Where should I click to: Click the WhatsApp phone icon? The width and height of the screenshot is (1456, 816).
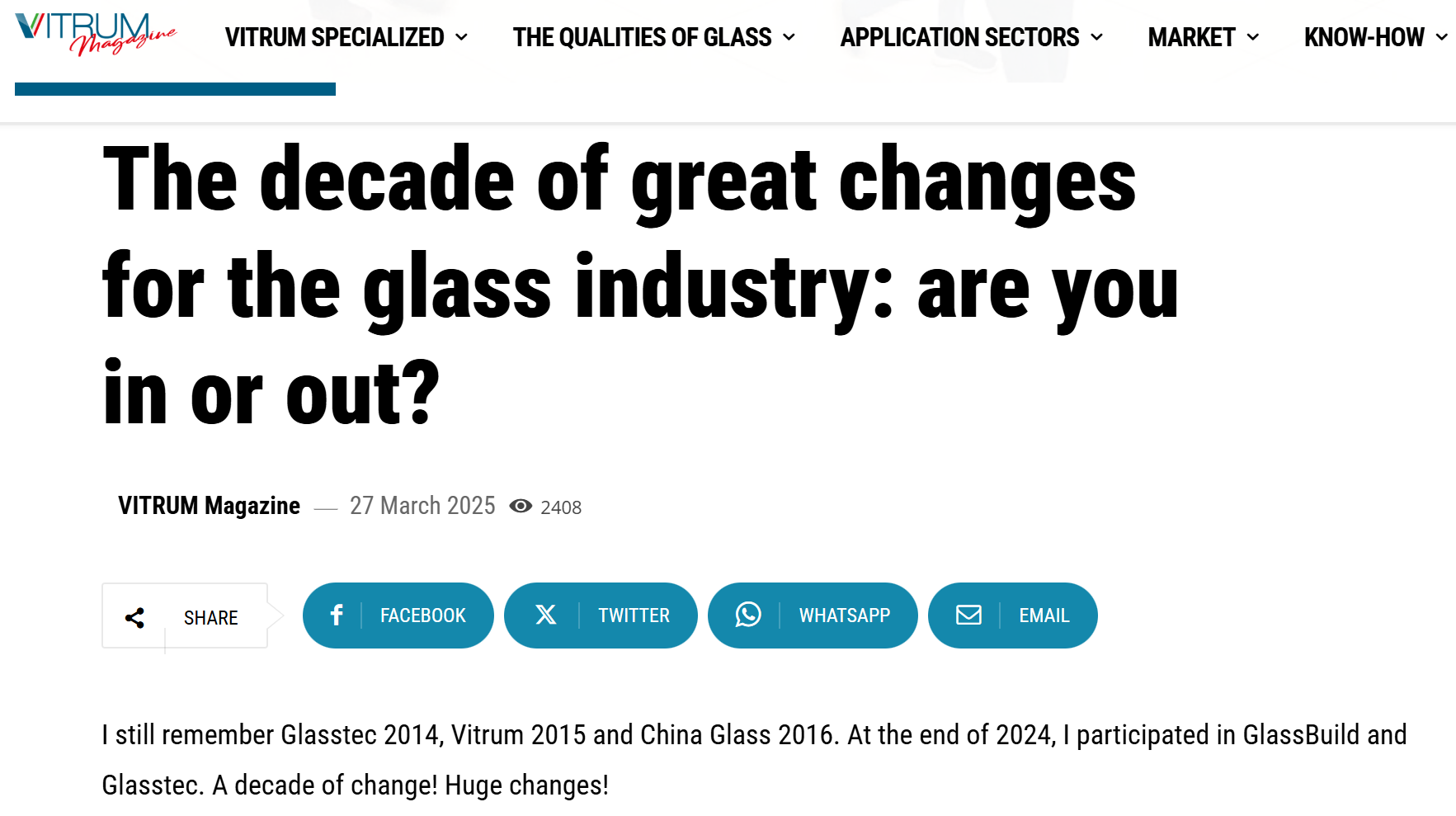coord(748,615)
